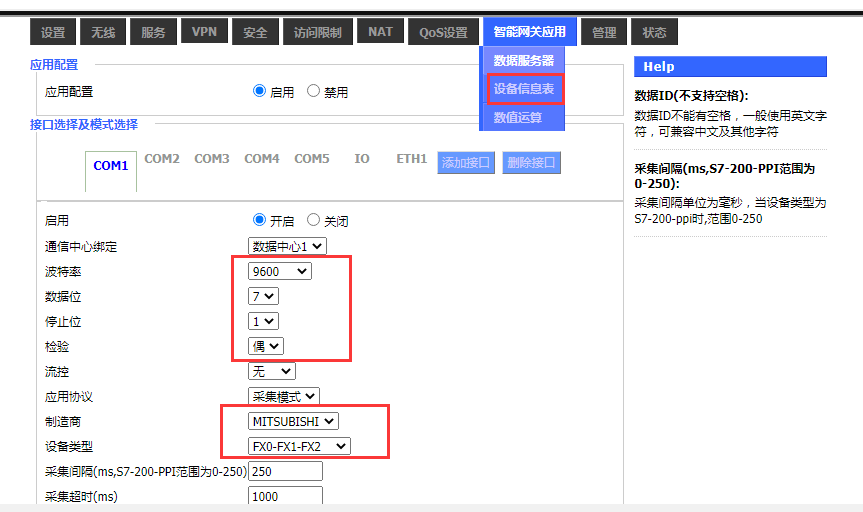
Task: Open the VPN menu tab
Action: 204,32
